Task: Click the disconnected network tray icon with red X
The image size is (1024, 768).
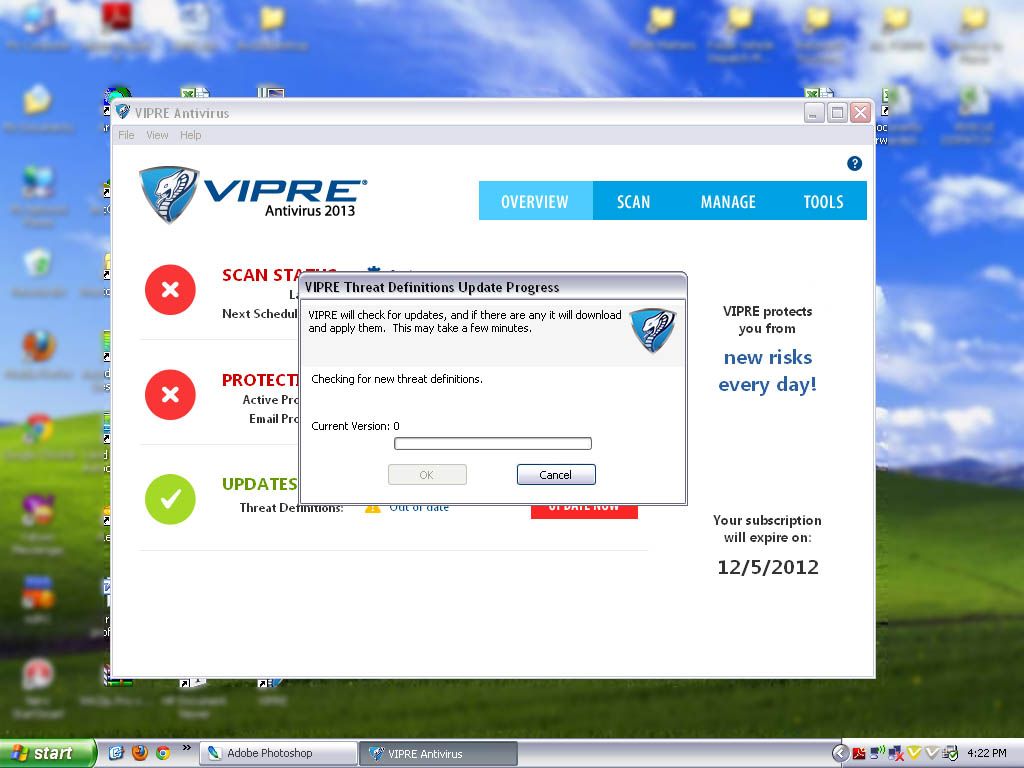Action: (x=895, y=754)
